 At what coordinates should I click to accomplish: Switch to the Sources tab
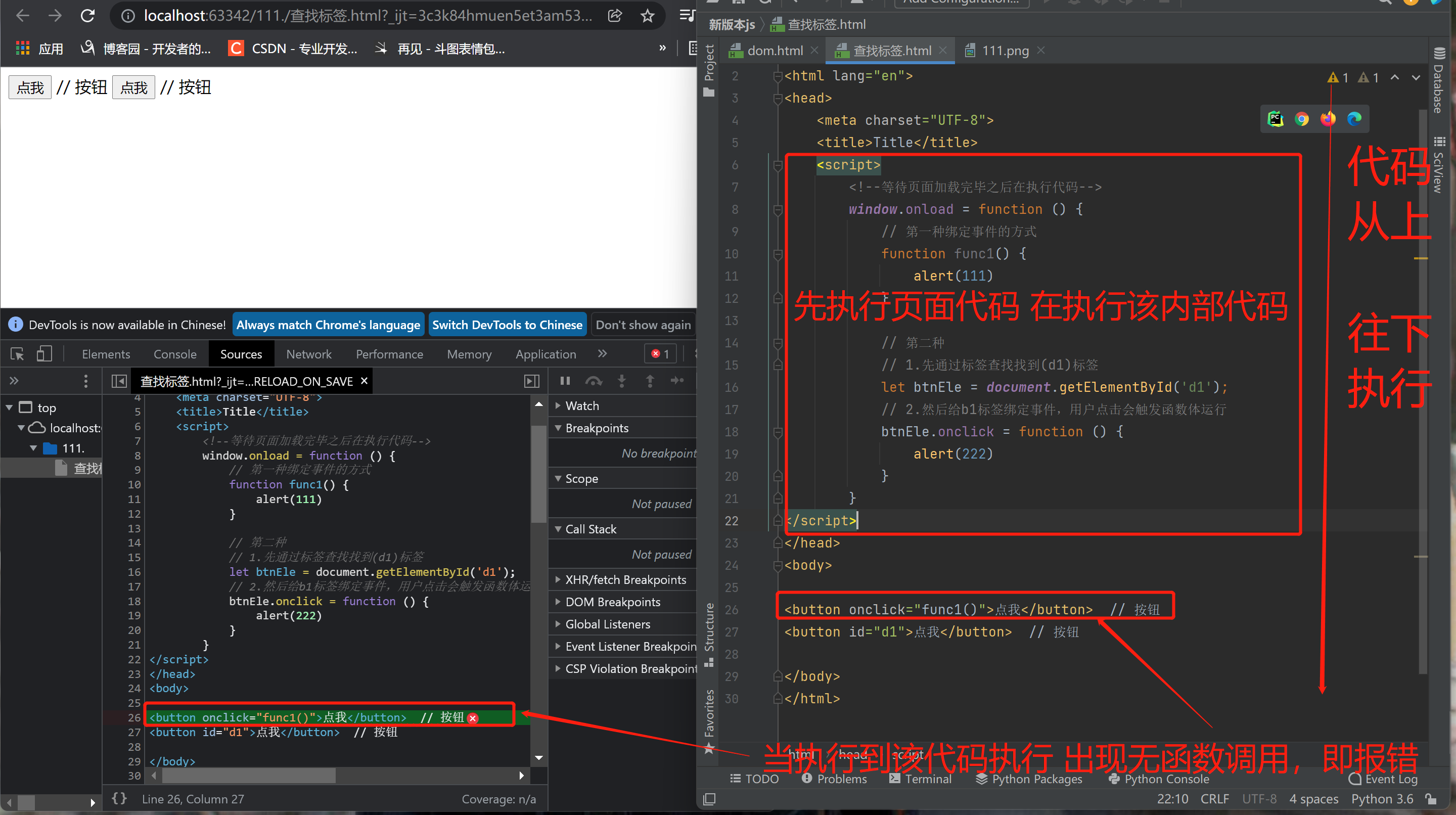241,354
